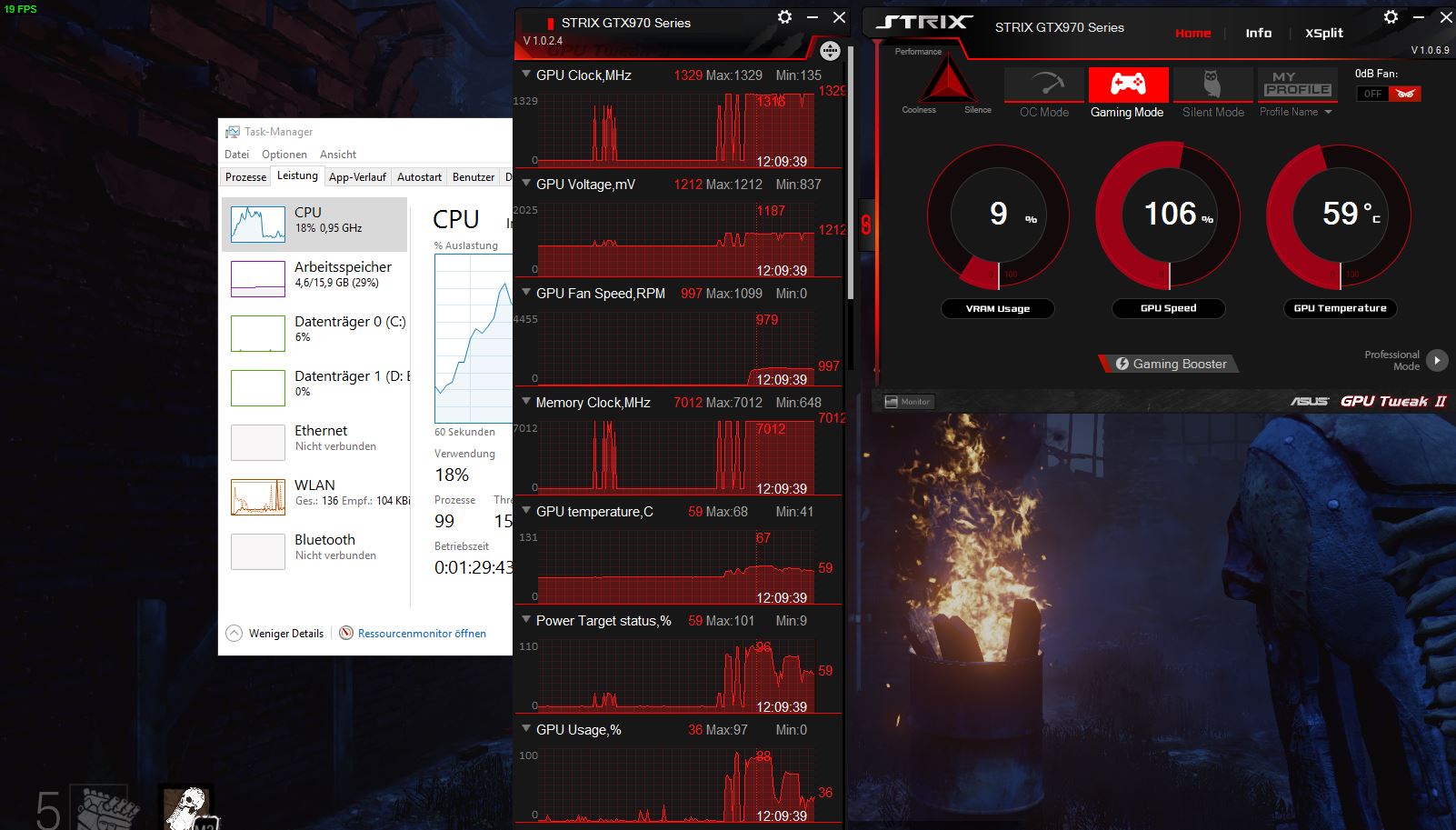Click red side handle on GPU Tweak window
The height and width of the screenshot is (830, 1456).
pyautogui.click(x=865, y=225)
